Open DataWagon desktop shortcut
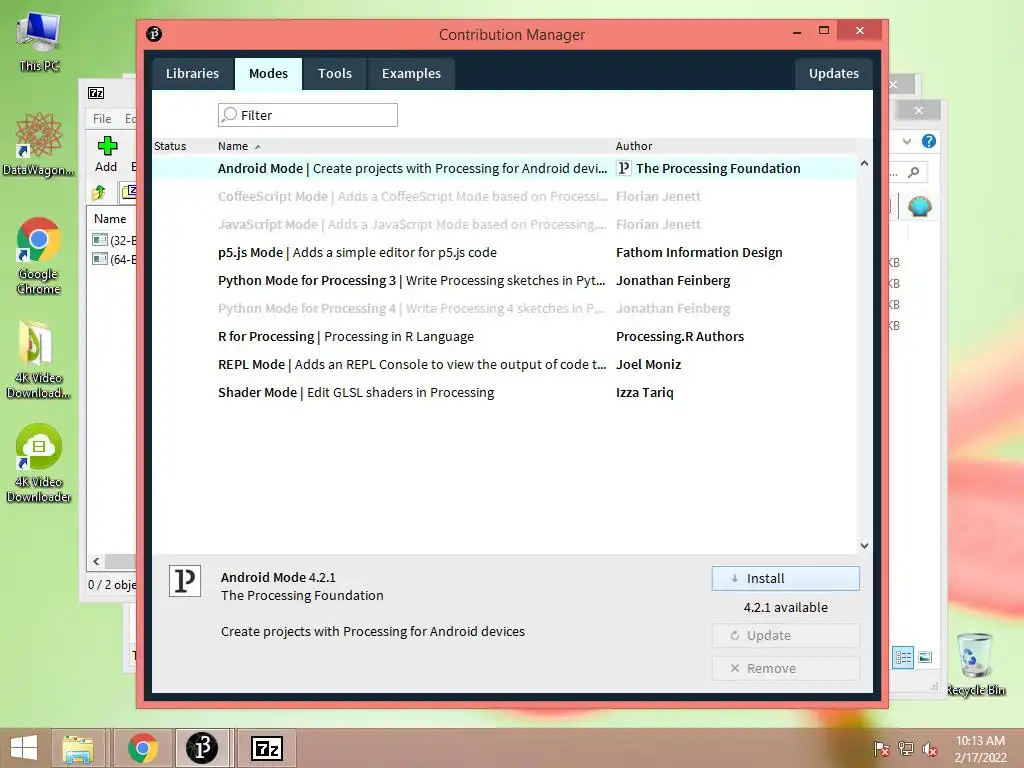The height and width of the screenshot is (768, 1024). click(39, 145)
